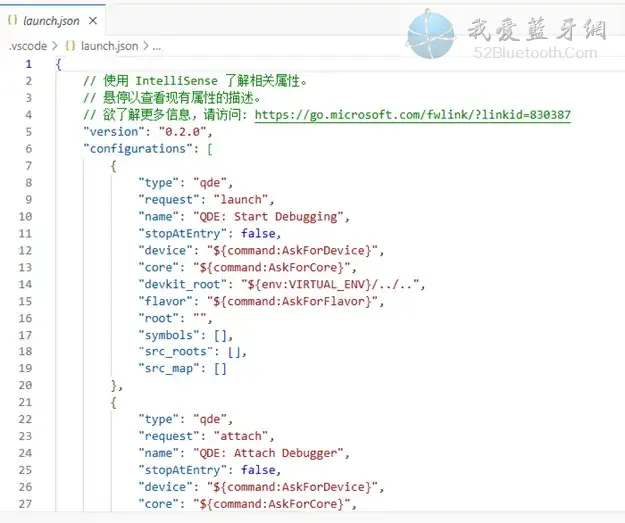
Task: Click line number 21 in gutter
Action: click(25, 402)
